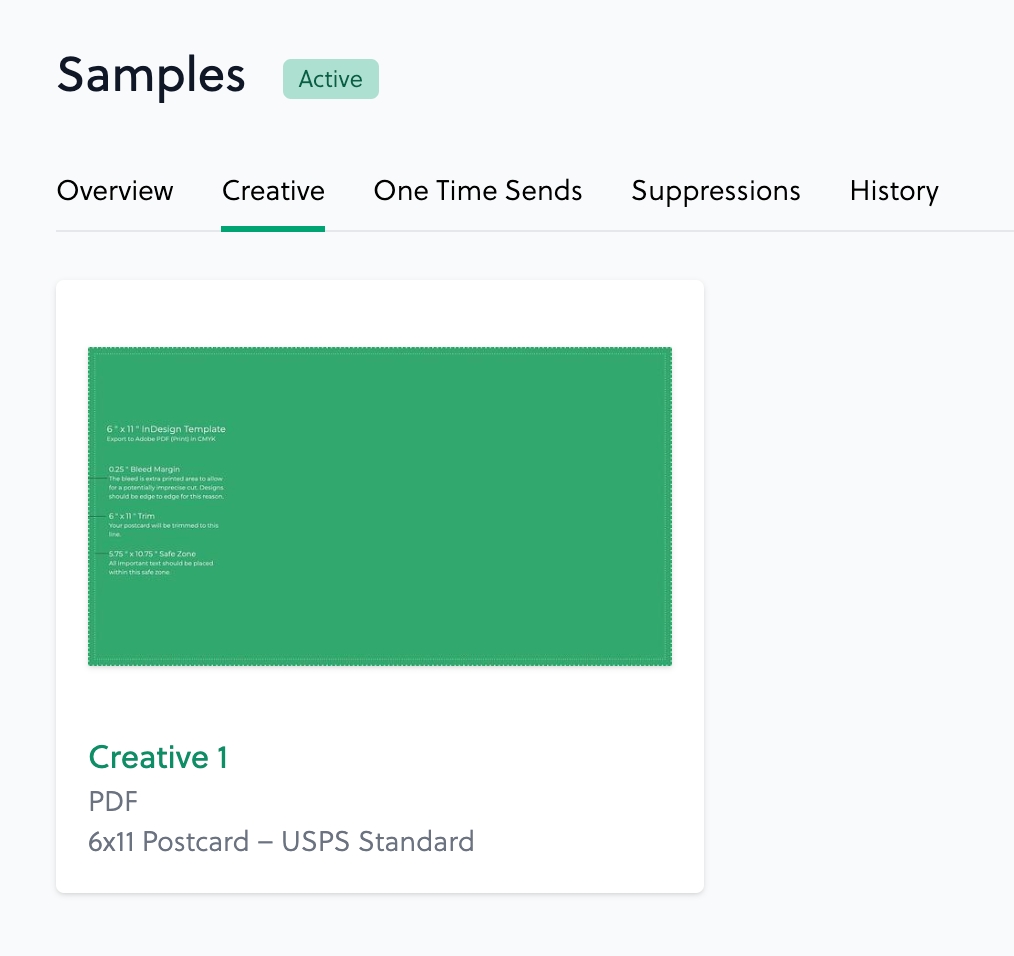Select the Creative tab
Screen dimensions: 1014x956
click(x=273, y=191)
